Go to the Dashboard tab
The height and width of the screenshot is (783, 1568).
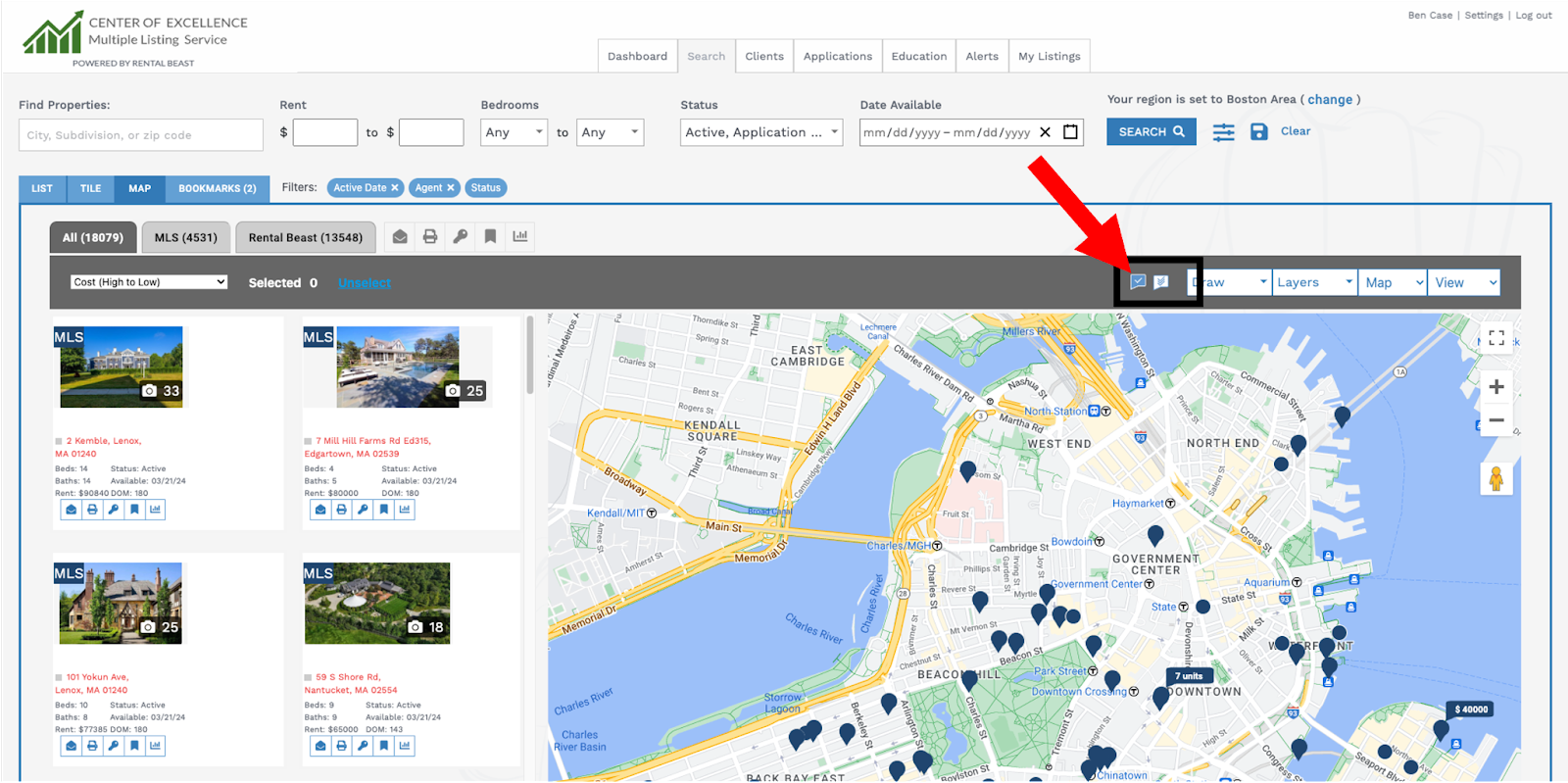[637, 56]
